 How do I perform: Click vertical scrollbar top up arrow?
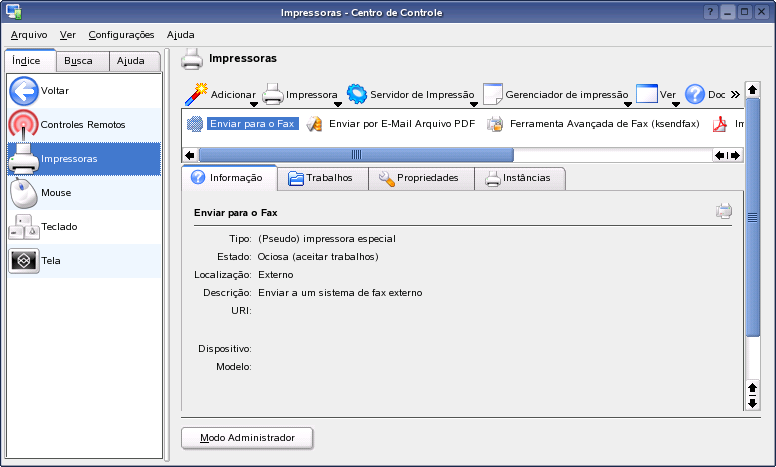[x=752, y=90]
